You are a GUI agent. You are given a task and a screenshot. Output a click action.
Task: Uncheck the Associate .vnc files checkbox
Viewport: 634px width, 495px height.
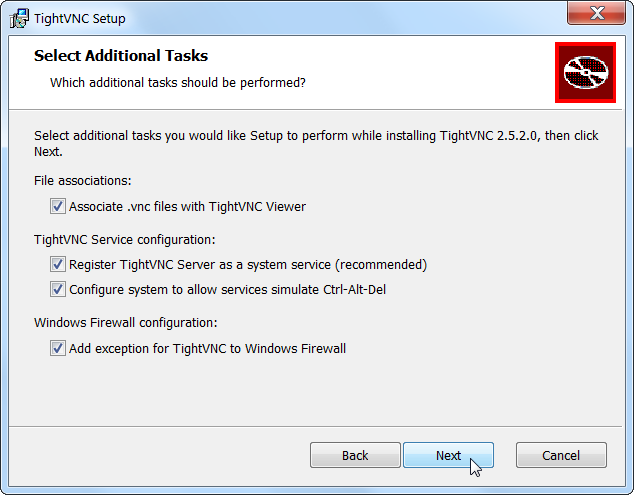(x=57, y=207)
